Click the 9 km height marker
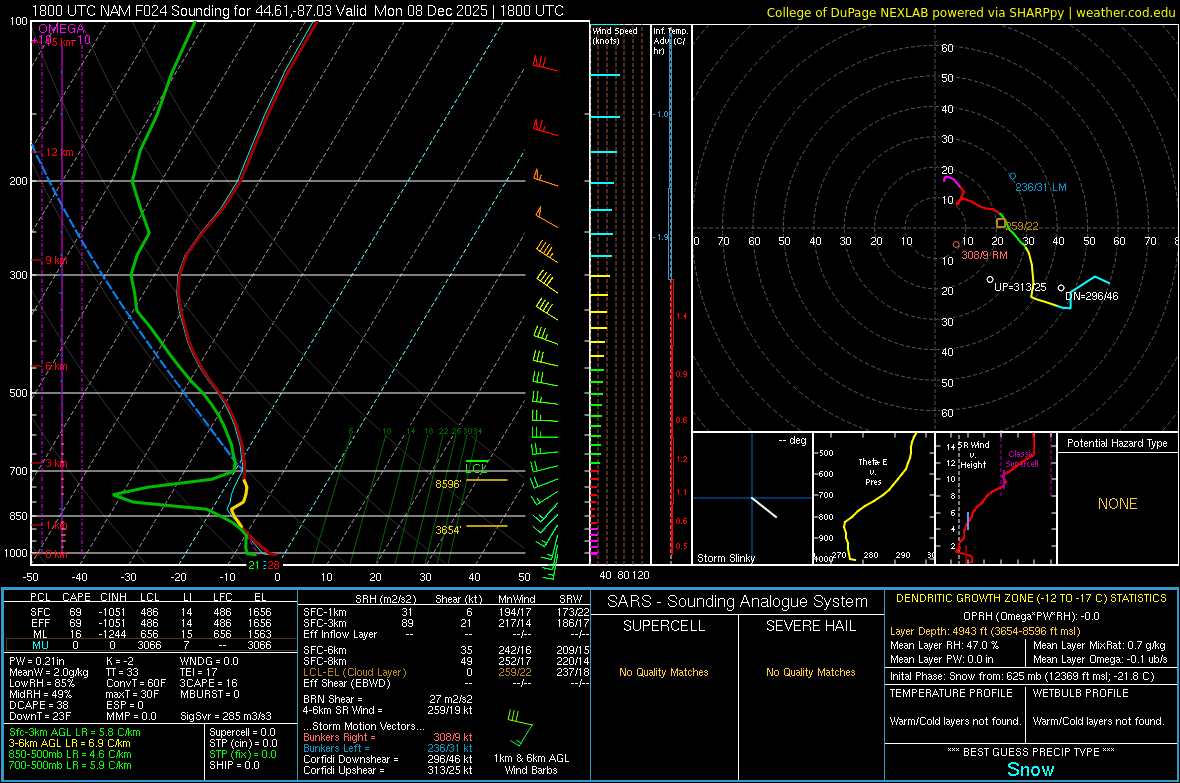Screen dimensions: 1180x783 point(56,260)
